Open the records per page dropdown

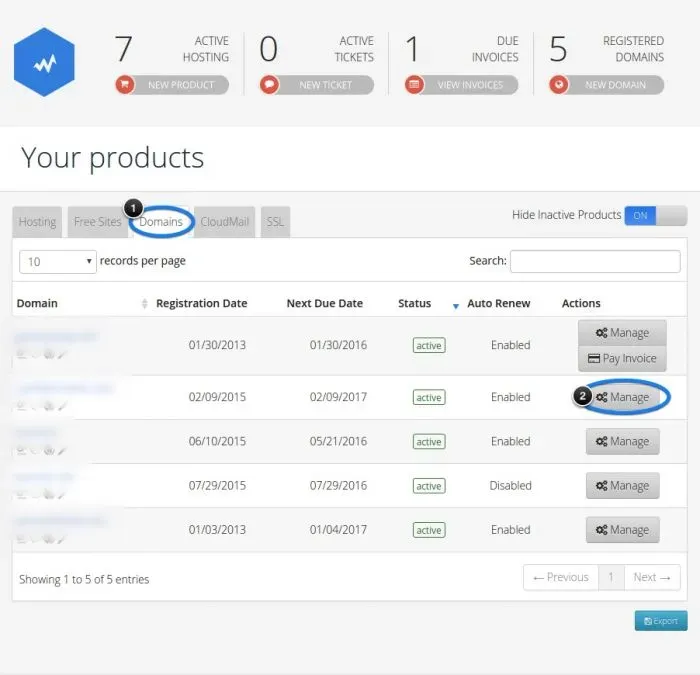click(x=58, y=262)
